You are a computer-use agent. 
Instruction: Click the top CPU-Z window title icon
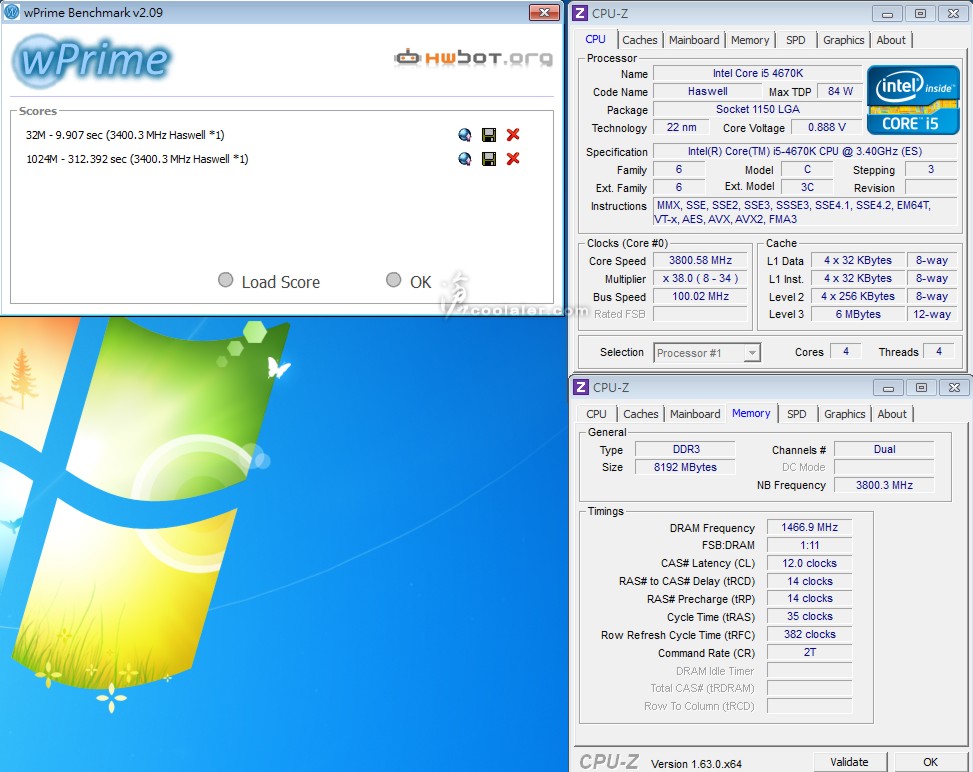tap(580, 13)
